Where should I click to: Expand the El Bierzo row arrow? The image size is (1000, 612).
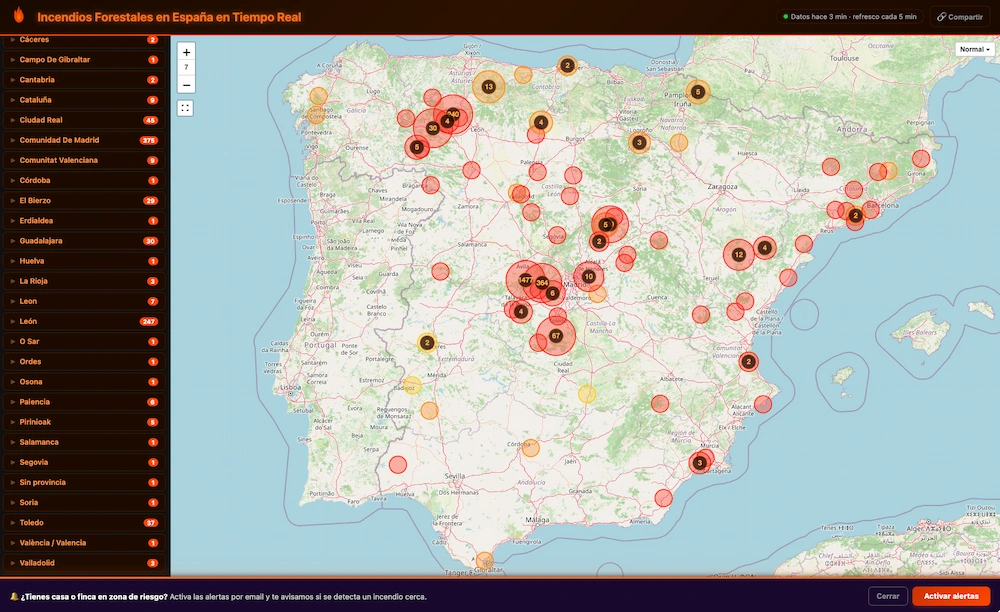[x=12, y=201]
